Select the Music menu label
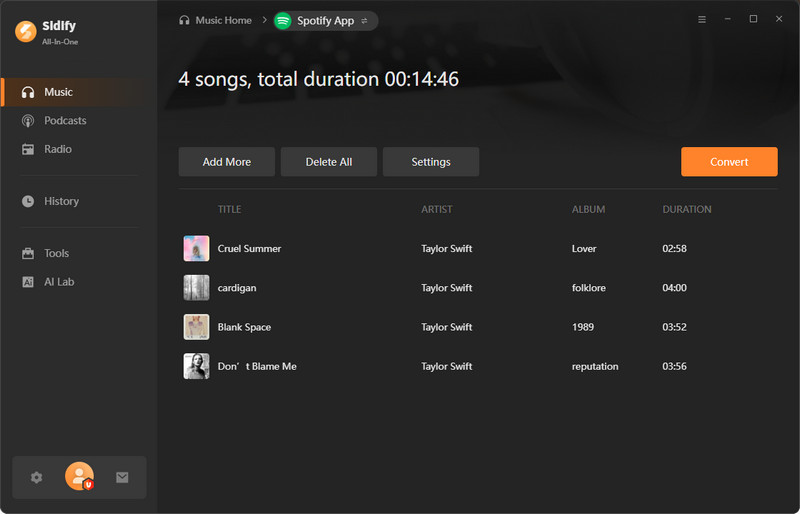The height and width of the screenshot is (514, 800). tap(58, 92)
